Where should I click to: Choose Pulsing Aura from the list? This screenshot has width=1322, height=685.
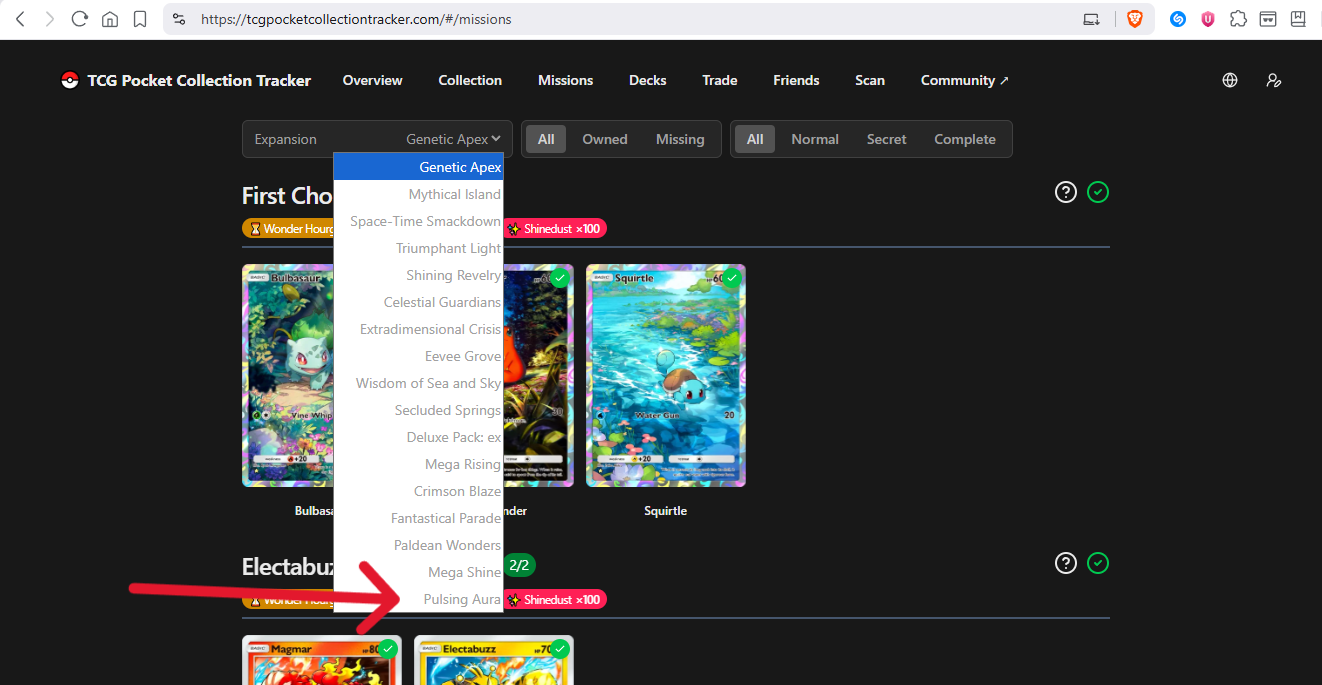[x=418, y=599]
